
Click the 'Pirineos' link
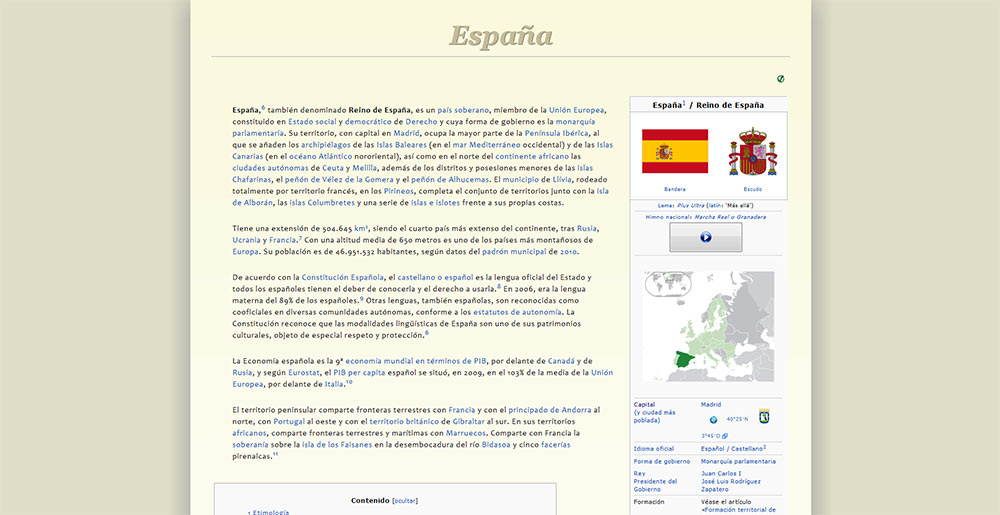pos(399,191)
